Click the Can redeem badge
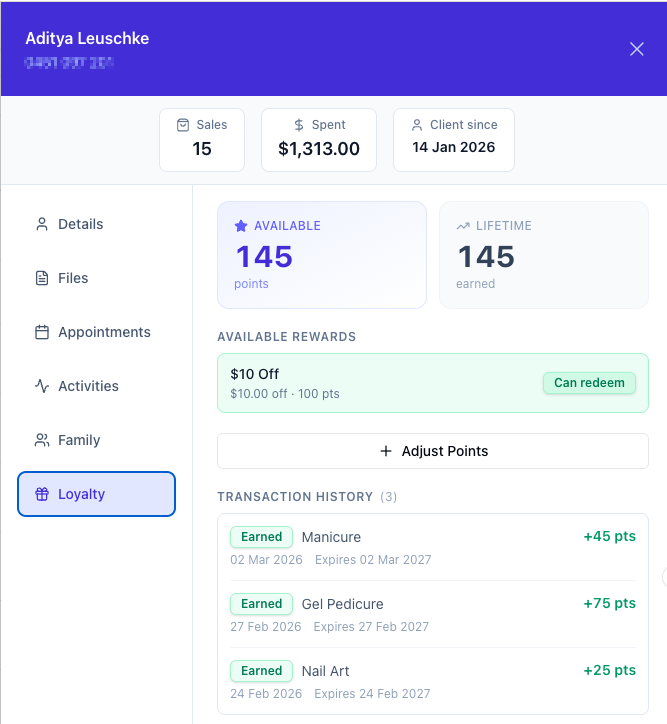This screenshot has width=667, height=724. tap(589, 383)
